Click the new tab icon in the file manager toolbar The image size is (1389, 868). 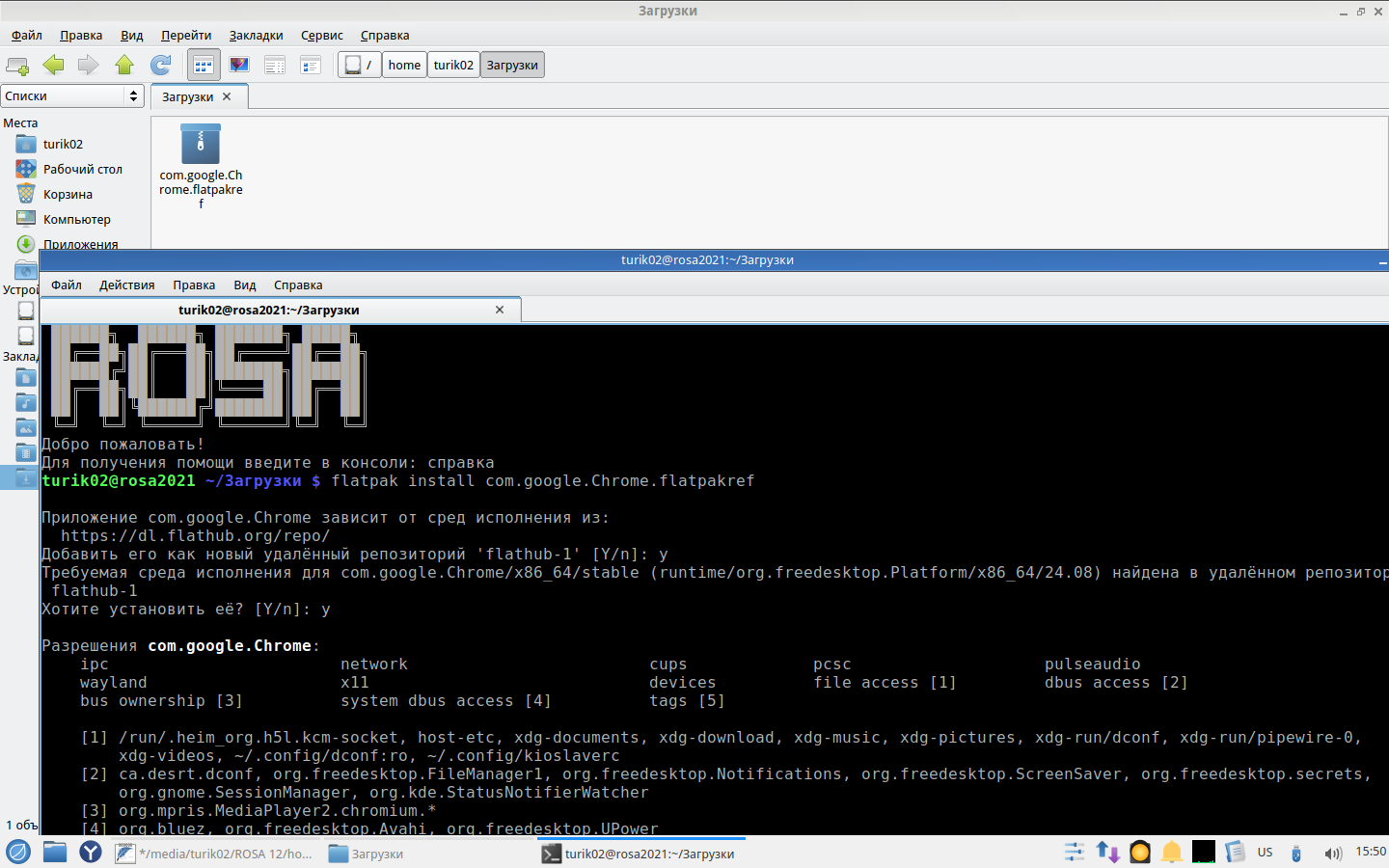pyautogui.click(x=17, y=66)
